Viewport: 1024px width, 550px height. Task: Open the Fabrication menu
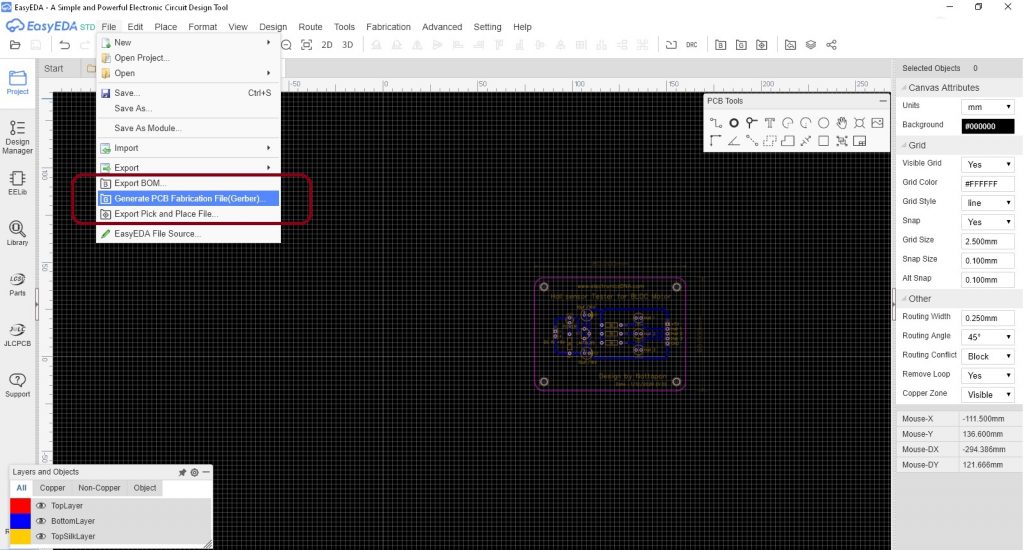[x=388, y=27]
